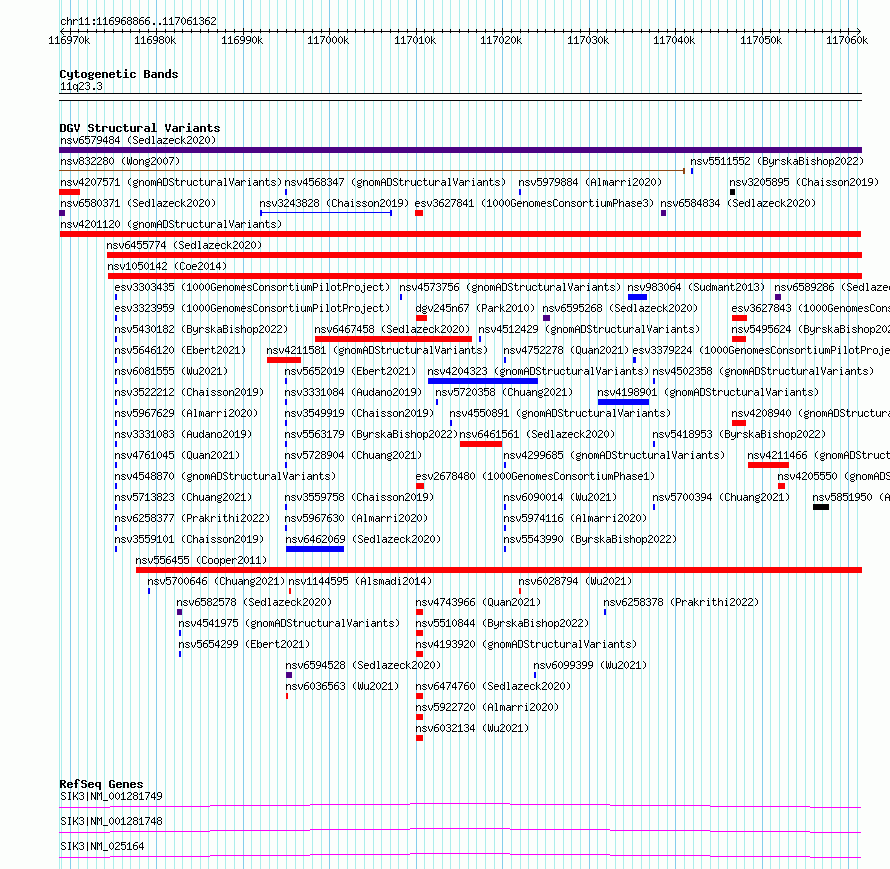Viewport: 890px width, 869px height.
Task: Click the red bar of nsv4201120
Action: [460, 234]
